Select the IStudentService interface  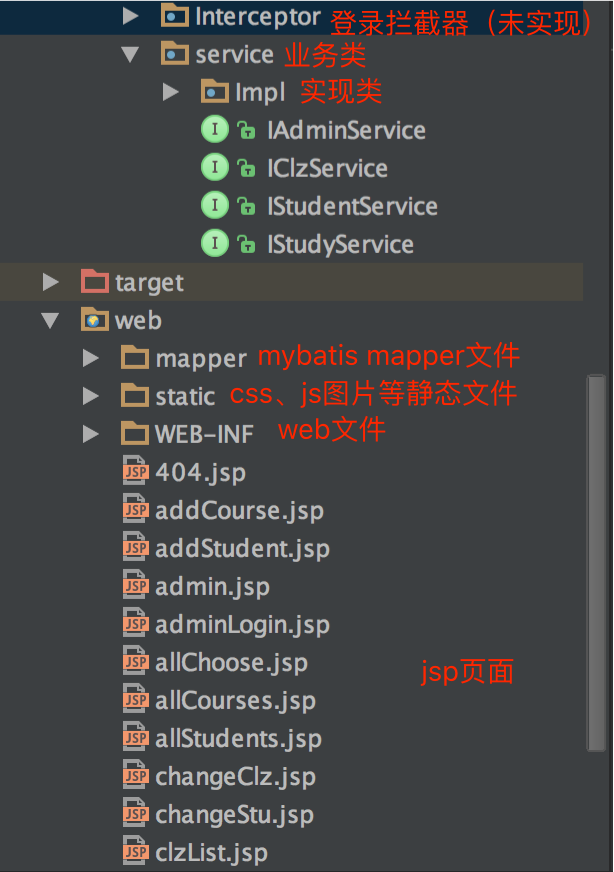coord(352,206)
